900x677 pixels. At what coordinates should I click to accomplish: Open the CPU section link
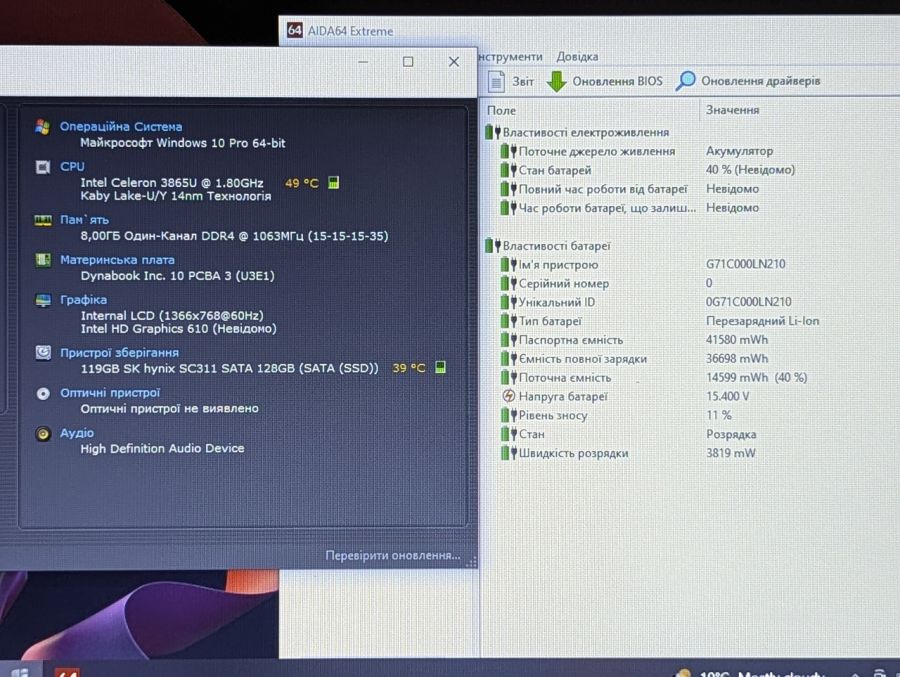pyautogui.click(x=72, y=167)
